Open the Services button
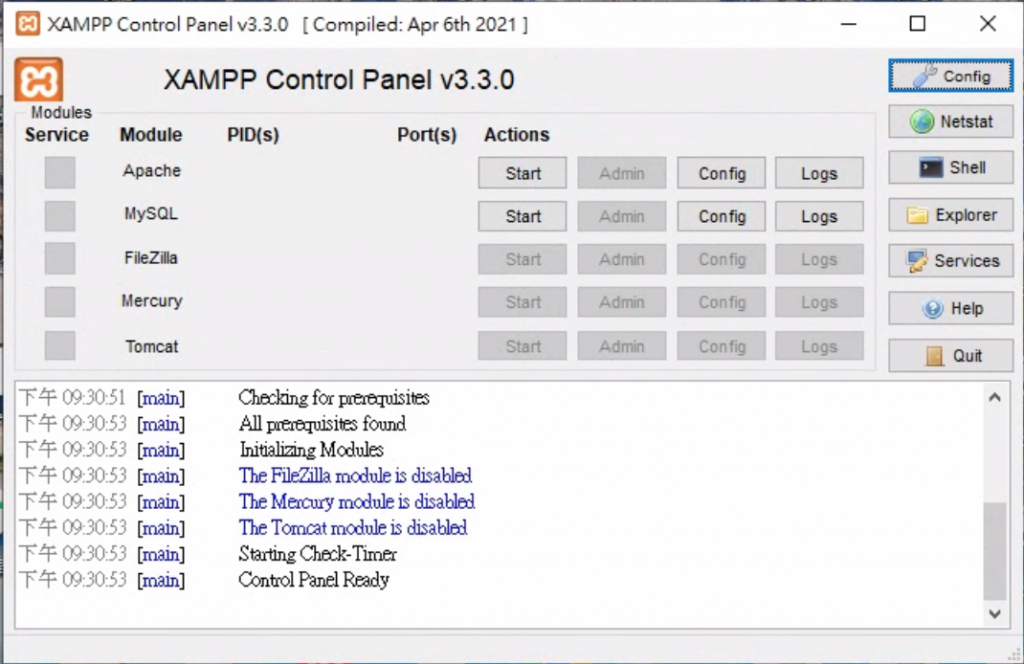 click(x=951, y=261)
